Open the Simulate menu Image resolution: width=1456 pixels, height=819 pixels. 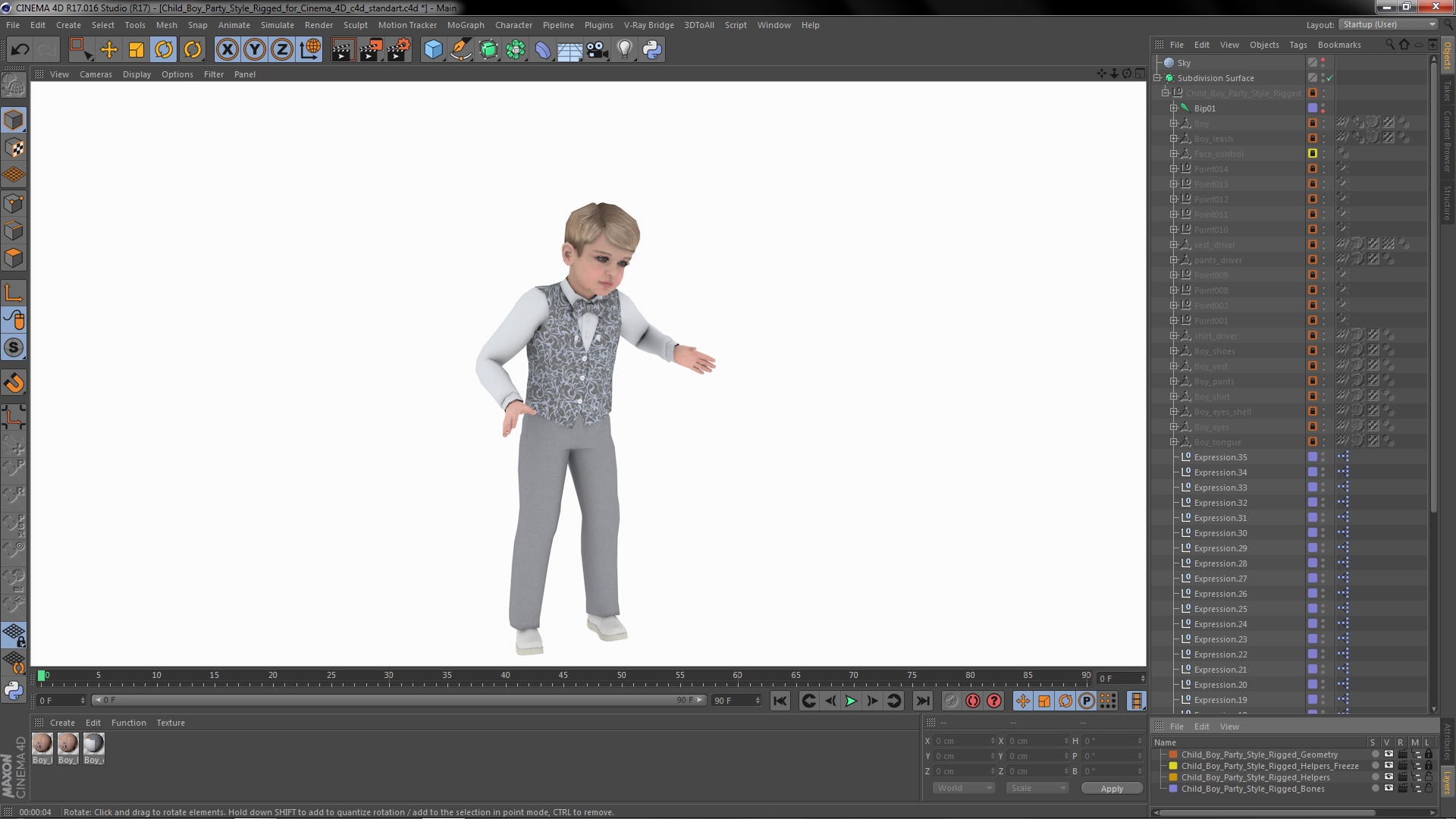pos(278,25)
